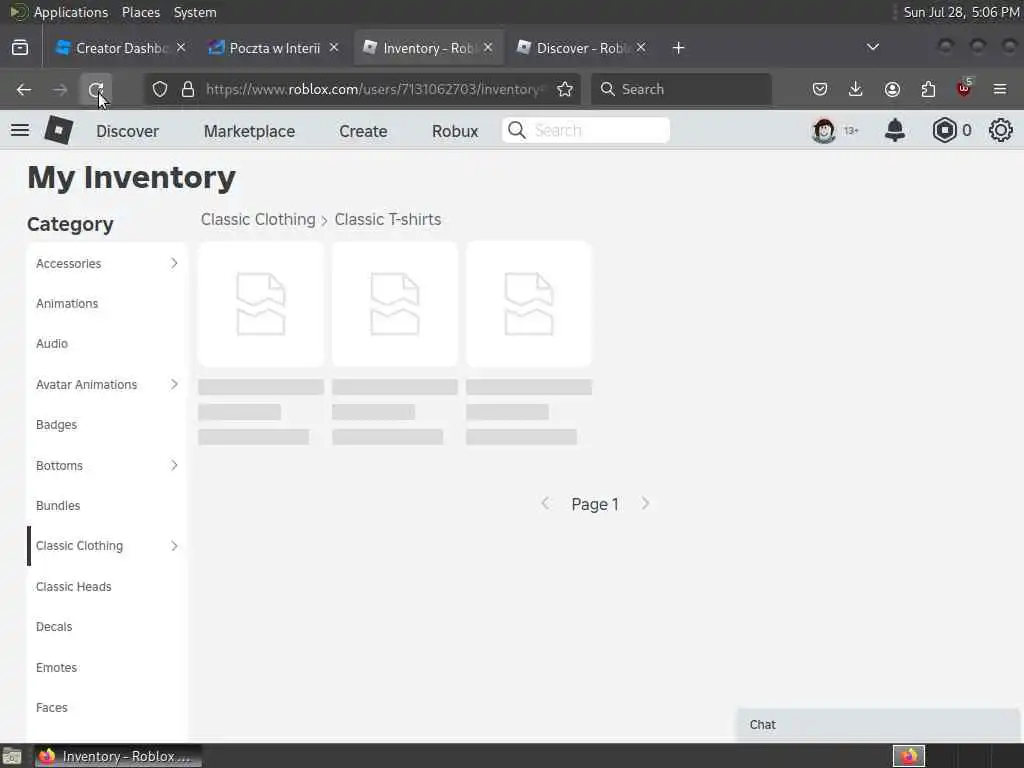Viewport: 1024px width, 768px height.
Task: Click the list all tabs dropdown arrow
Action: point(872,47)
